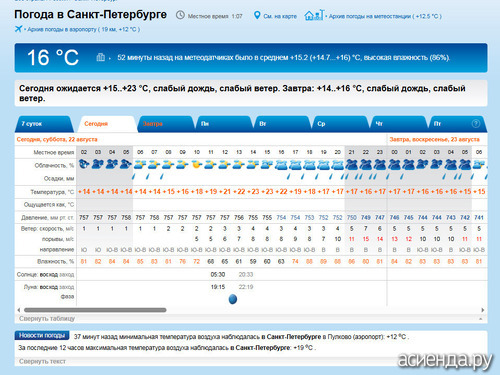The height and width of the screenshot is (375, 500).
Task: Click the Луна: восход заход label
Action: pyautogui.click(x=49, y=287)
